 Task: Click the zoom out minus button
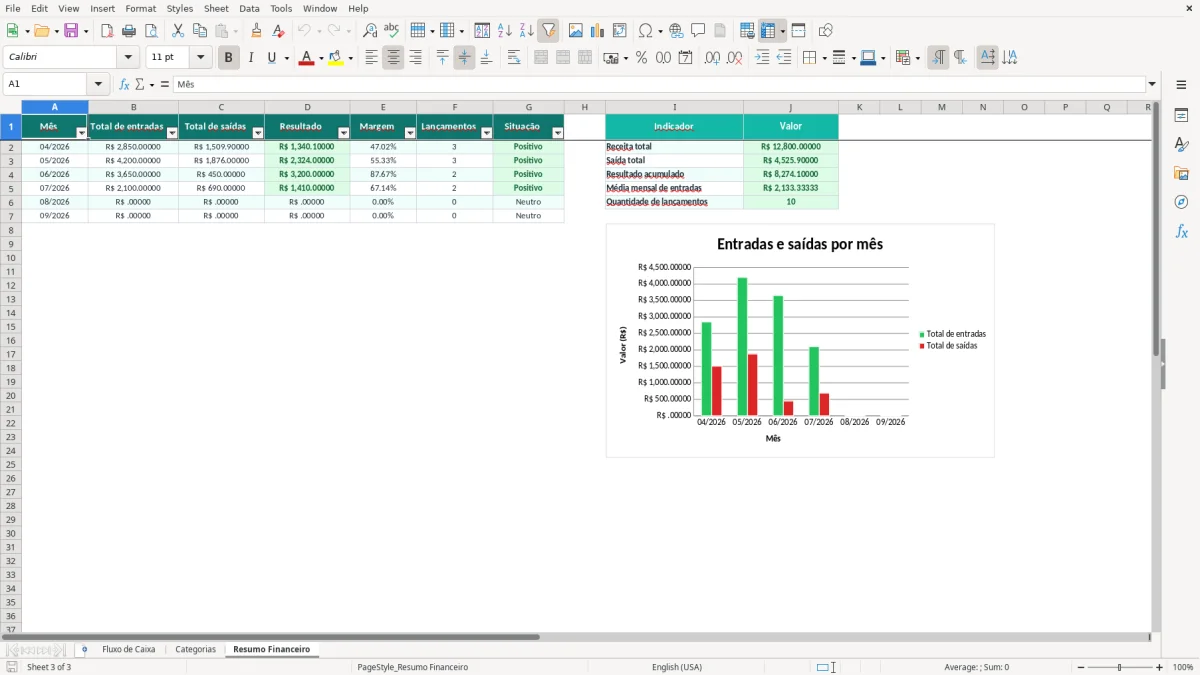coord(1081,667)
